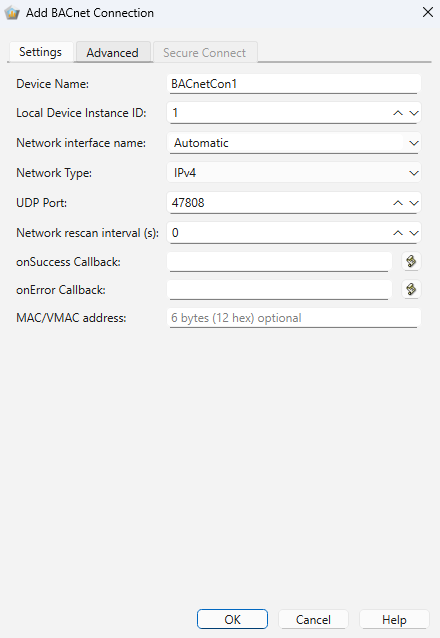Screen dimensions: 440x638
Task: Click the 'Local Device Instance ID:' label
Action: click(81, 113)
